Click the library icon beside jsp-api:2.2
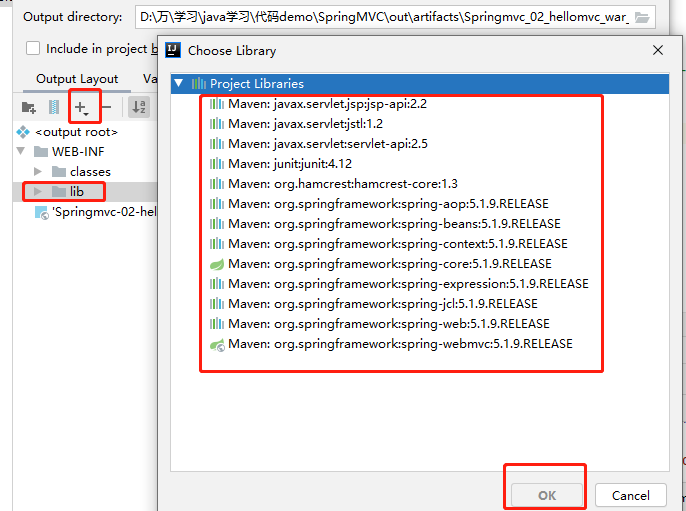 point(217,104)
